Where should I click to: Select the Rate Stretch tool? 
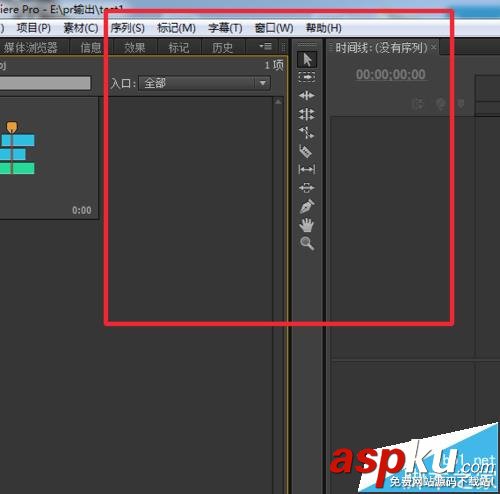click(307, 133)
